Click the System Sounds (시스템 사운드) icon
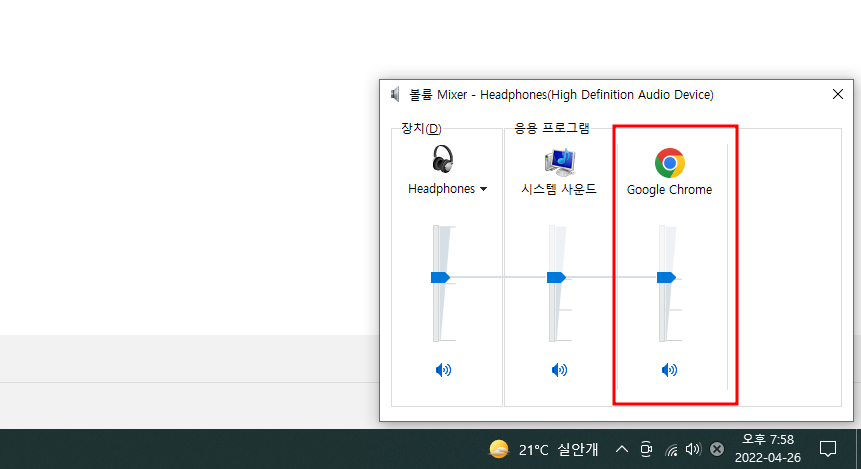The width and height of the screenshot is (861, 469). (560, 161)
